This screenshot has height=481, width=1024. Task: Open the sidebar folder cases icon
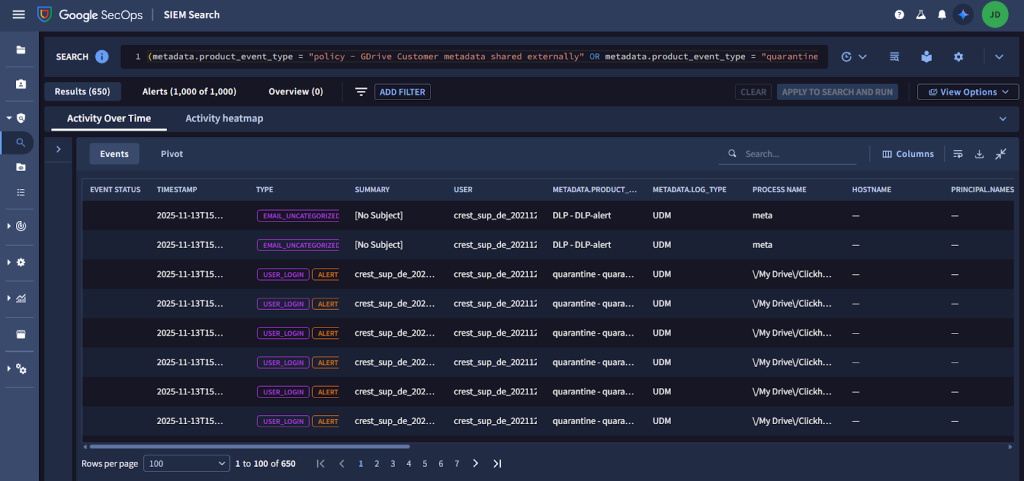coord(21,50)
